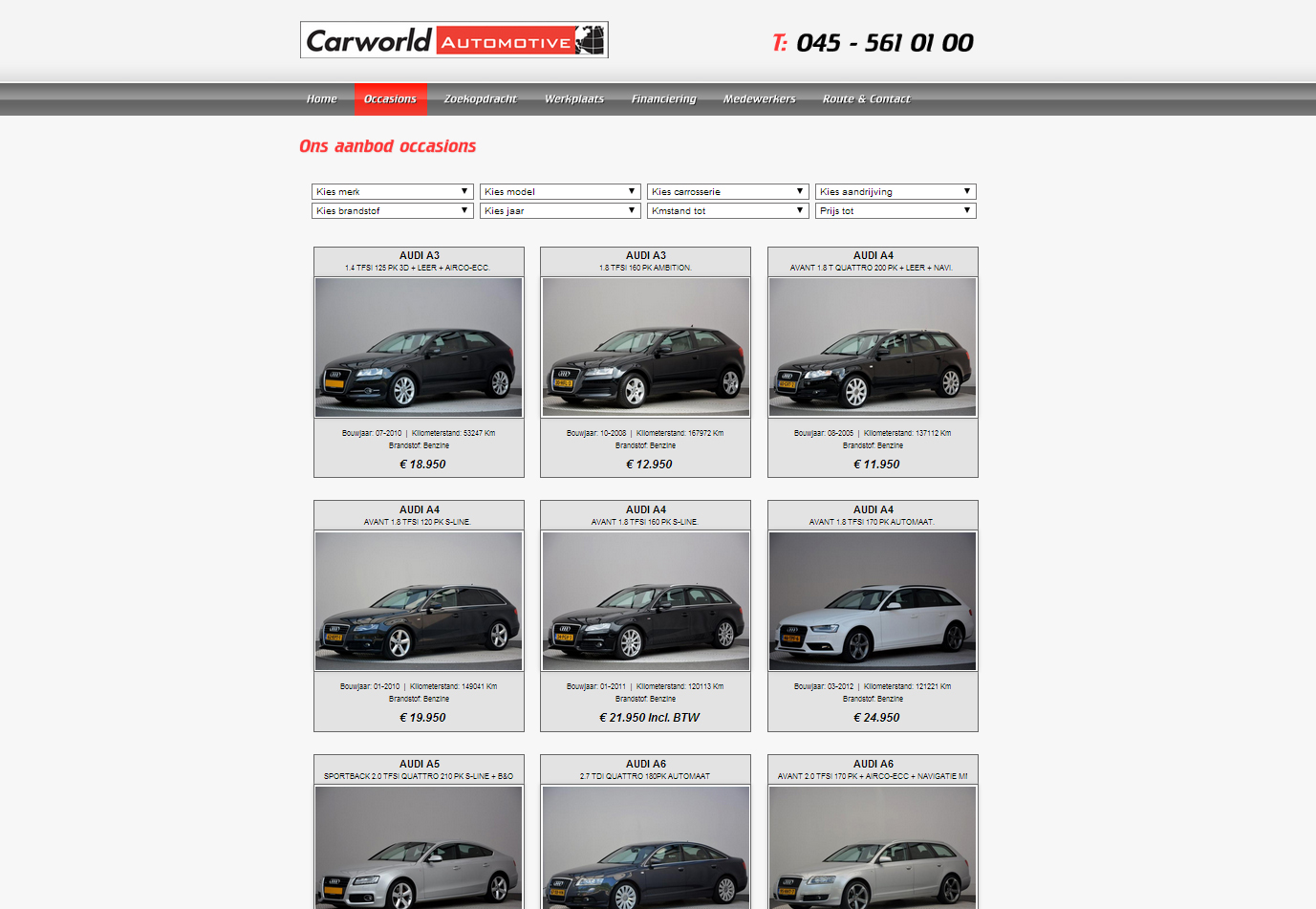The image size is (1316, 909).
Task: Open photo of Audi A6 Avant 2.0 TFSI
Action: (873, 848)
